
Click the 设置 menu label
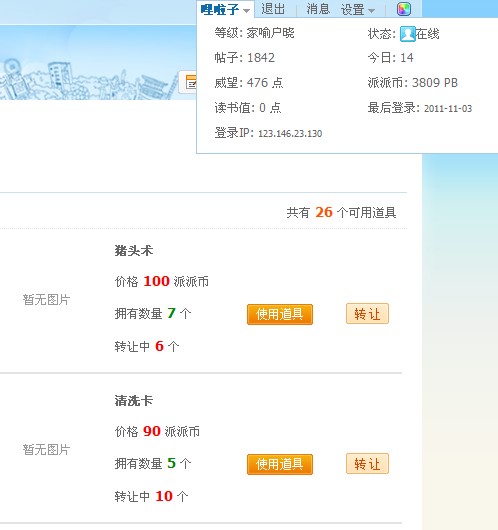coord(353,9)
